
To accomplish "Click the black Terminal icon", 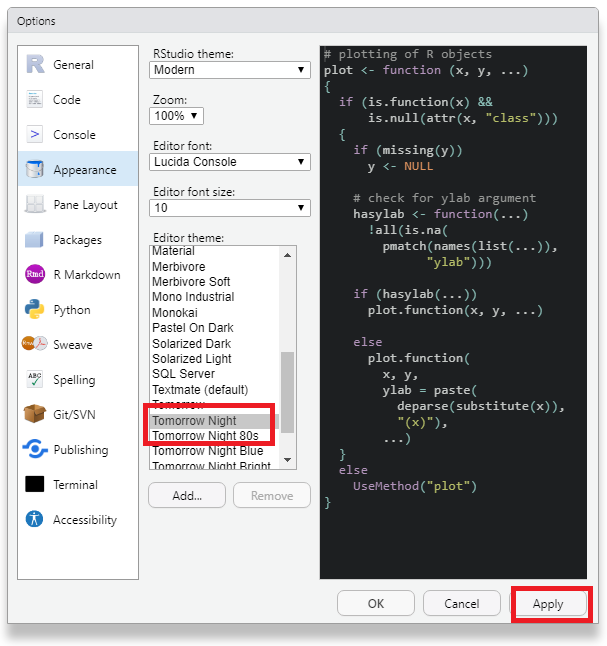I will tap(35, 484).
